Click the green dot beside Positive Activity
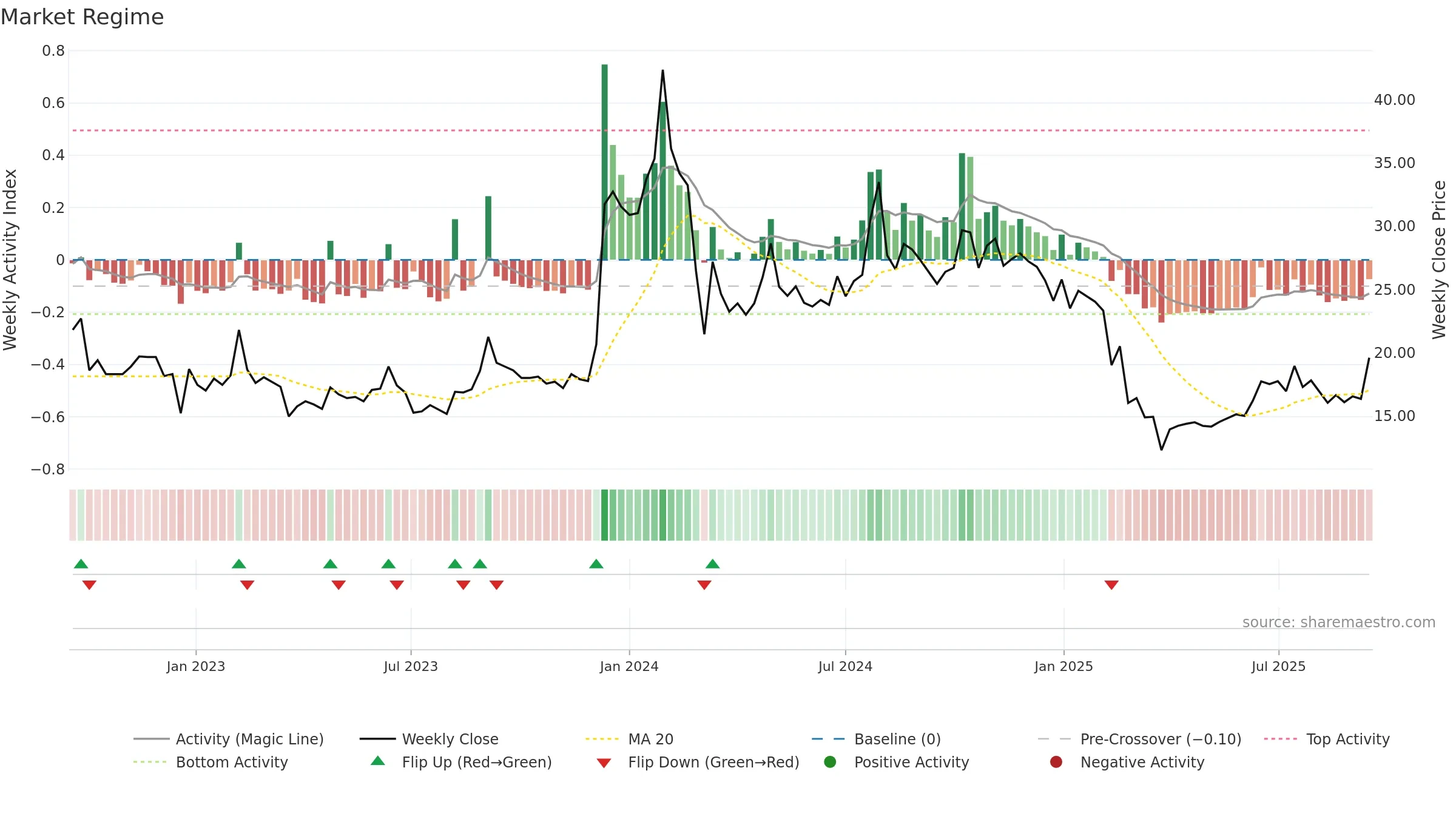Viewport: 1456px width, 819px height. coord(831,762)
